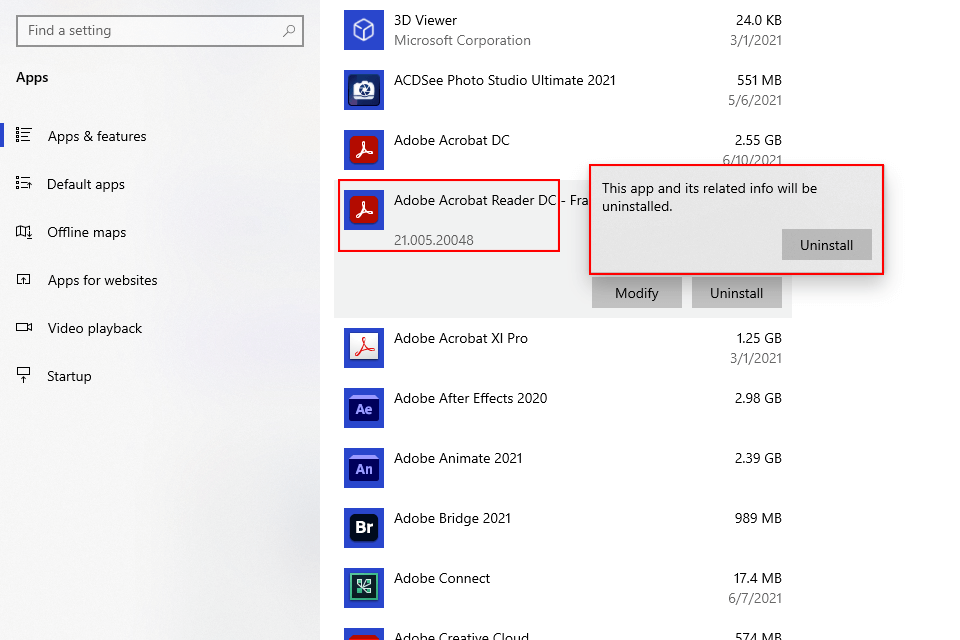Click the Adobe Acrobat XI Pro icon

(364, 348)
